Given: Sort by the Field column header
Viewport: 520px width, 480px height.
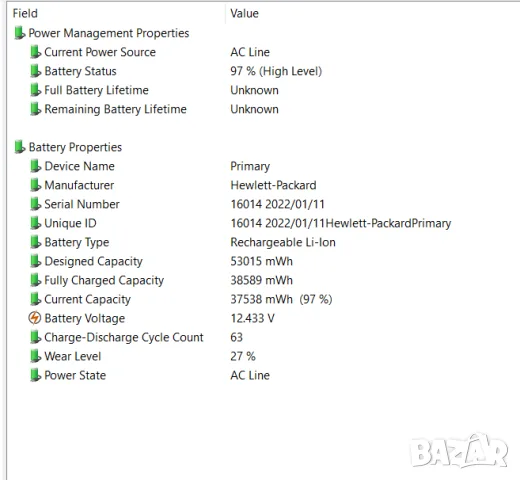Looking at the screenshot, I should point(25,13).
